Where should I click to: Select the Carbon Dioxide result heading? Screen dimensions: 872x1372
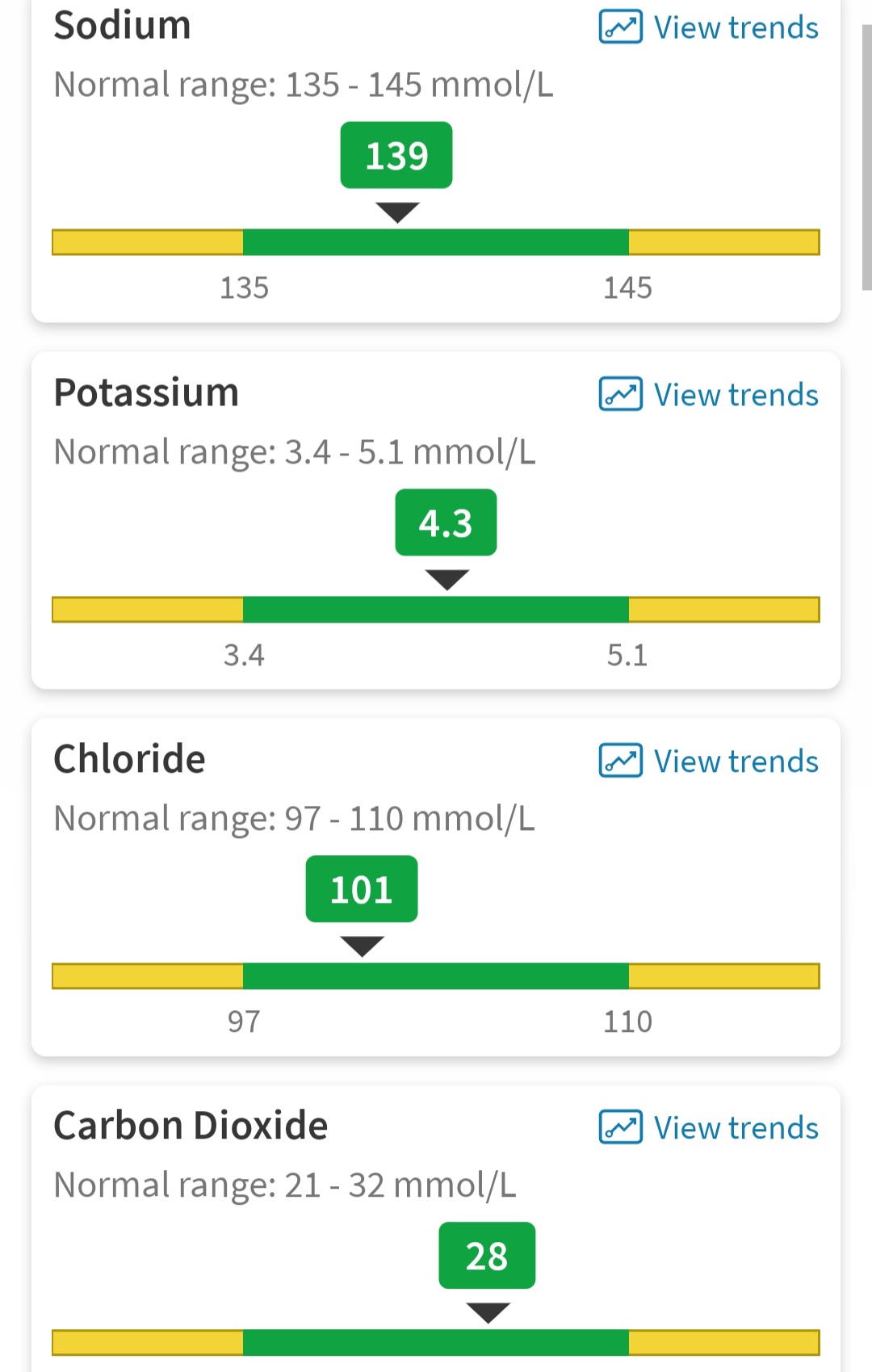point(191,1126)
